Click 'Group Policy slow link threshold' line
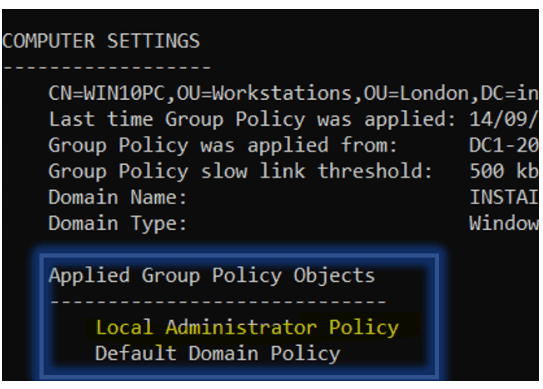Image resolution: width=543 pixels, height=389 pixels. 293,171
